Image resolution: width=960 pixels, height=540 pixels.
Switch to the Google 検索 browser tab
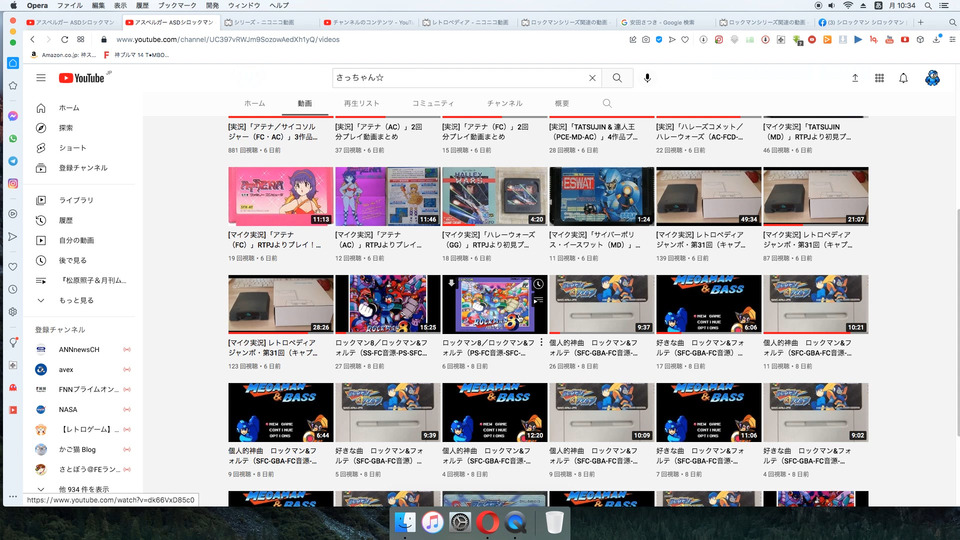[x=661, y=22]
